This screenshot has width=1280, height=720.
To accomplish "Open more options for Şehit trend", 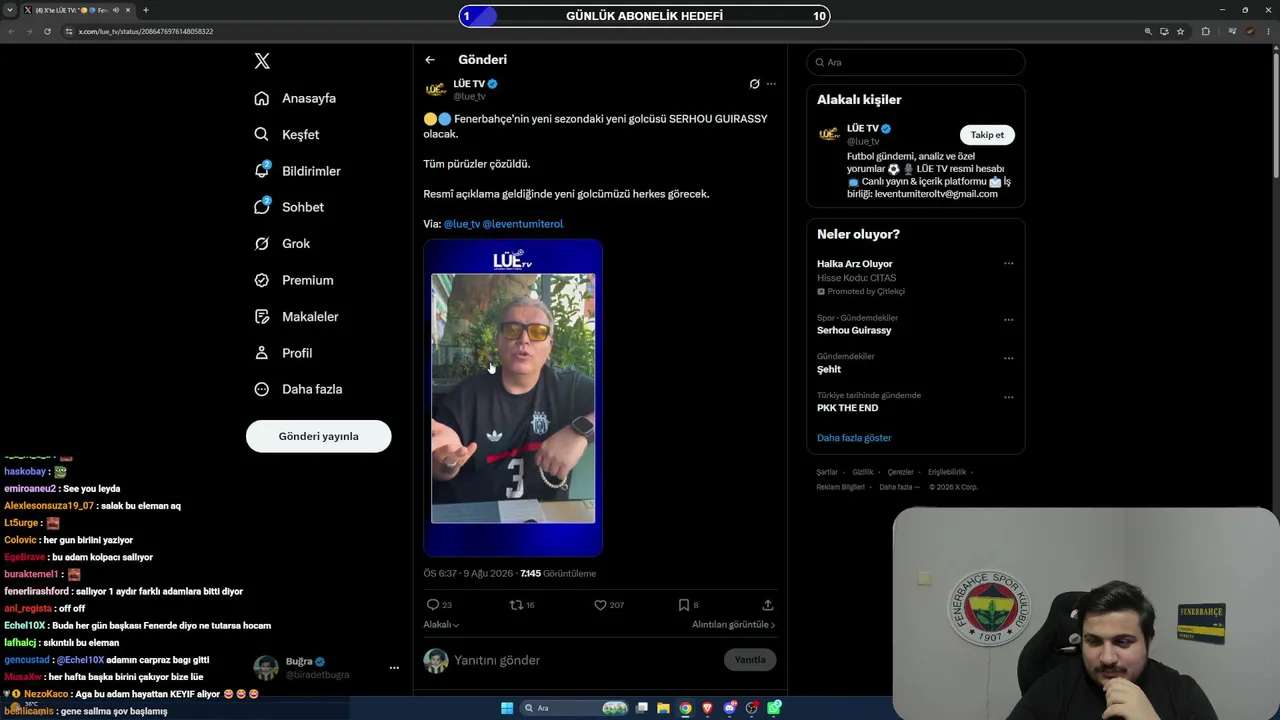I will point(1008,358).
